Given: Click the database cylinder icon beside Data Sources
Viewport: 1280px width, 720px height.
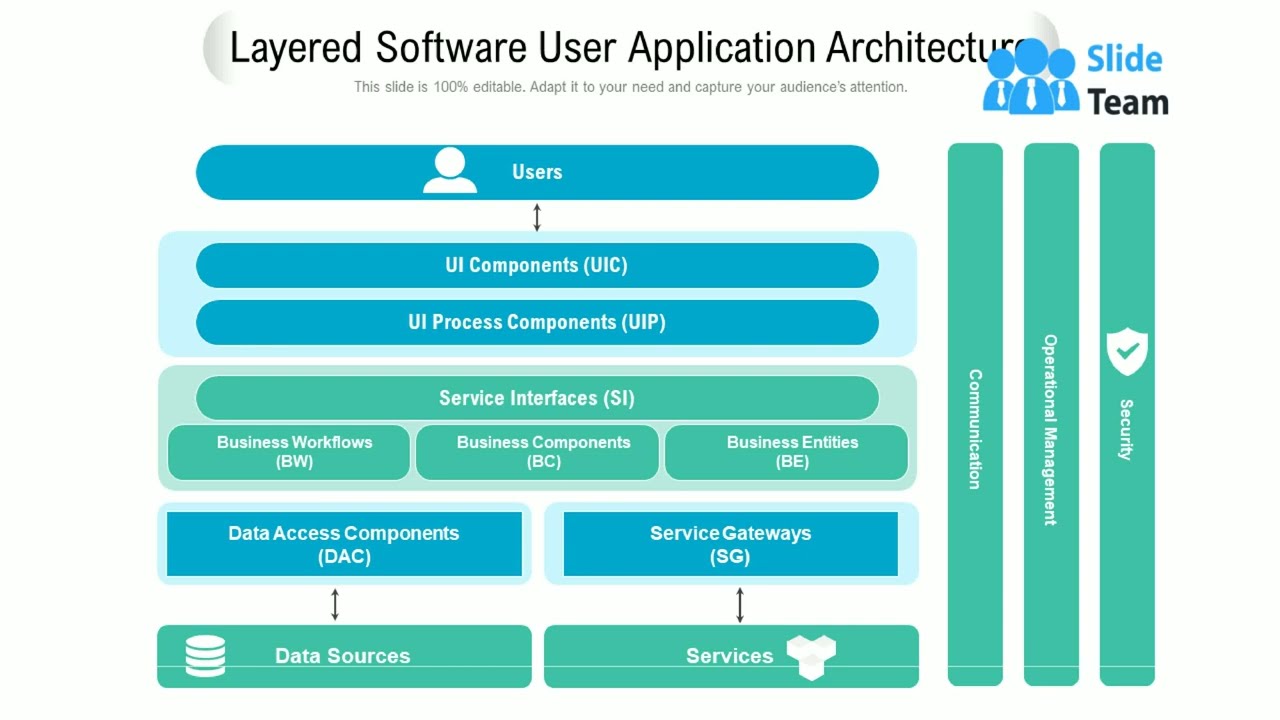Looking at the screenshot, I should [x=205, y=656].
